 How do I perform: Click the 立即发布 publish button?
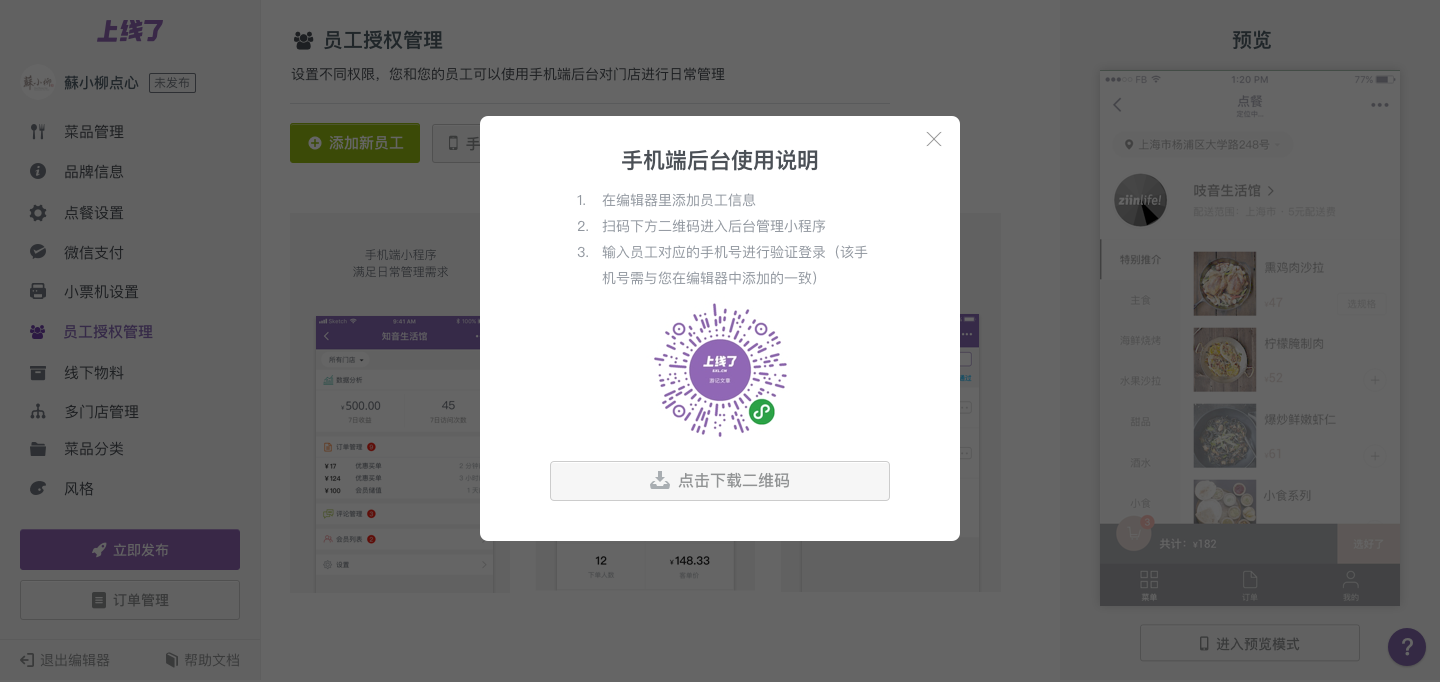pos(130,550)
